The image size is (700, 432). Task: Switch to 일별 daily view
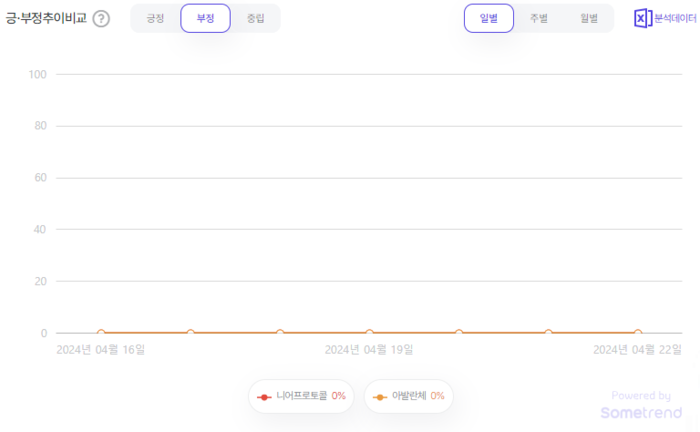coord(489,18)
